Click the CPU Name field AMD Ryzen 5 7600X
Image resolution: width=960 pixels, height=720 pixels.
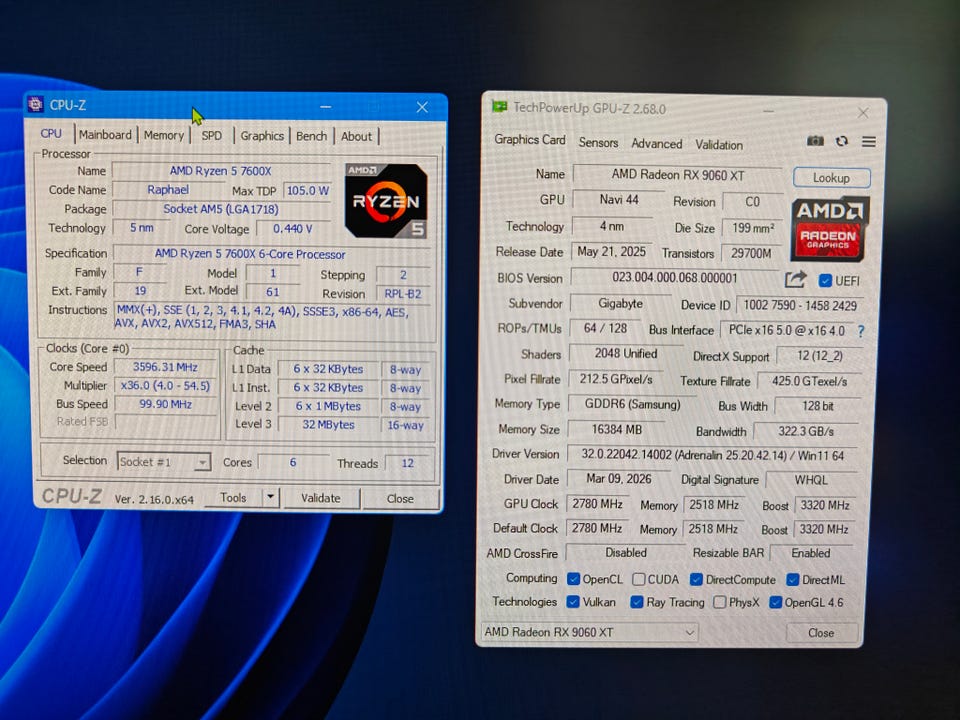tap(220, 171)
